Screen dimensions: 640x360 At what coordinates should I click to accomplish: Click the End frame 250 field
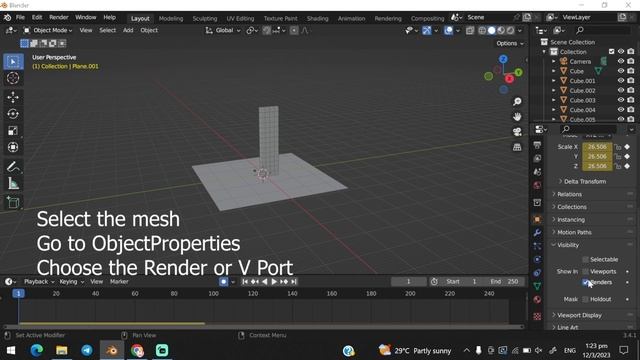pos(504,282)
